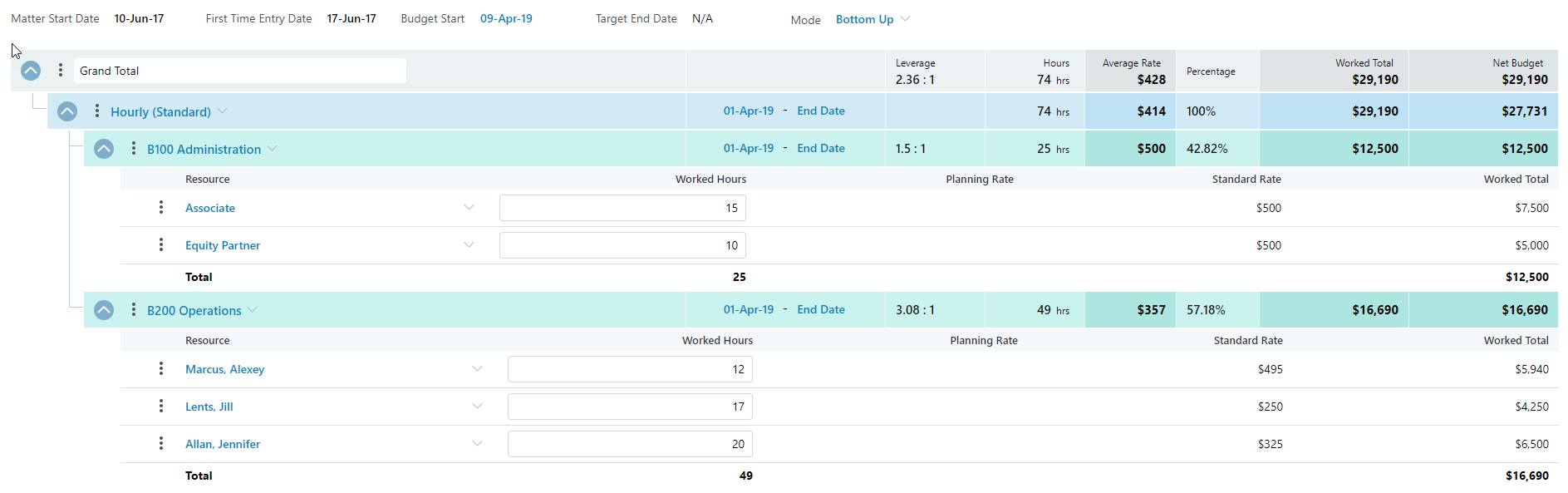This screenshot has width=1568, height=493.
Task: Click the Grand Total name field
Action: [x=239, y=71]
